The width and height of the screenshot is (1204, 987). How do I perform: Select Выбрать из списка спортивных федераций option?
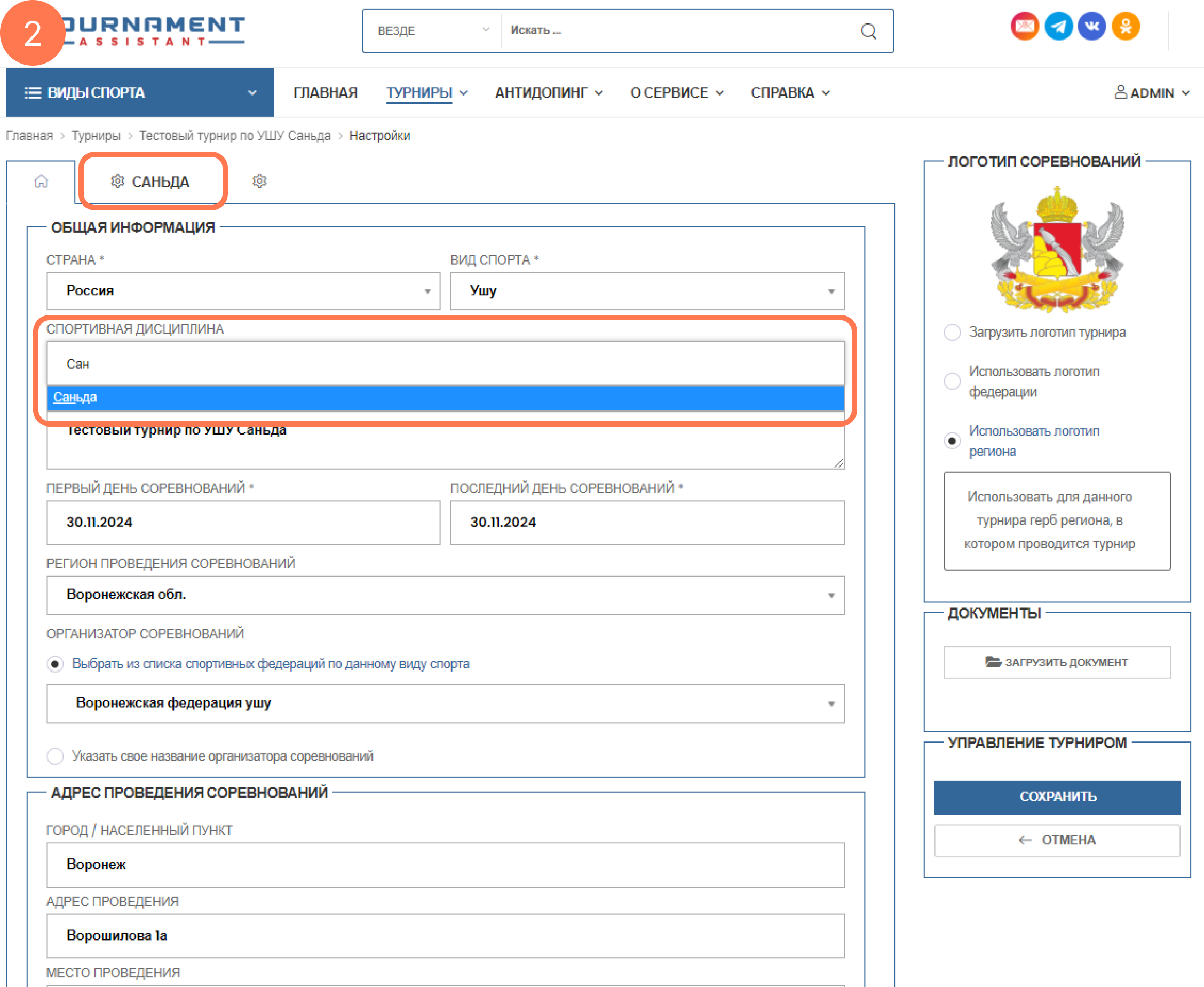point(54,664)
